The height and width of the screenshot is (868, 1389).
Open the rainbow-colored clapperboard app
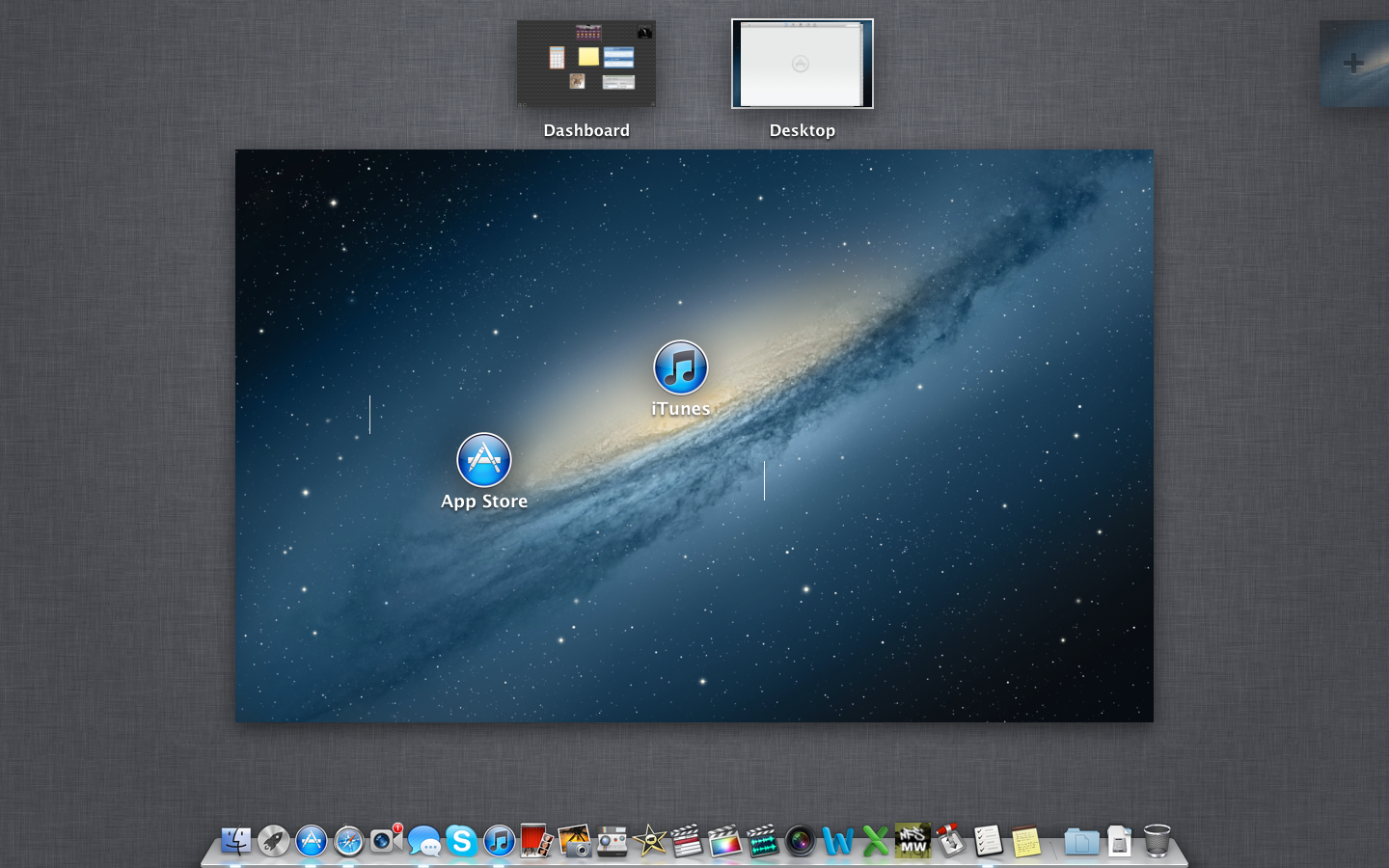click(x=724, y=841)
